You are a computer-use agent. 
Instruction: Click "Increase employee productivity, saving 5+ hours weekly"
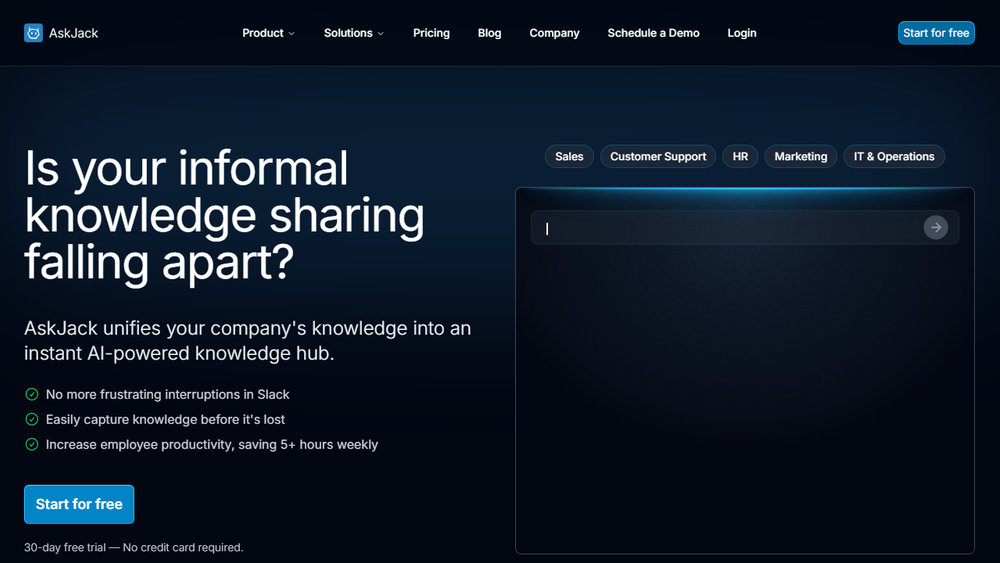212,444
